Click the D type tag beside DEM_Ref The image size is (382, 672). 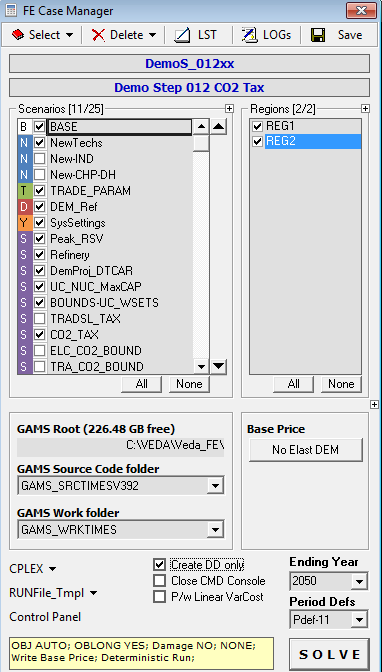(x=24, y=207)
